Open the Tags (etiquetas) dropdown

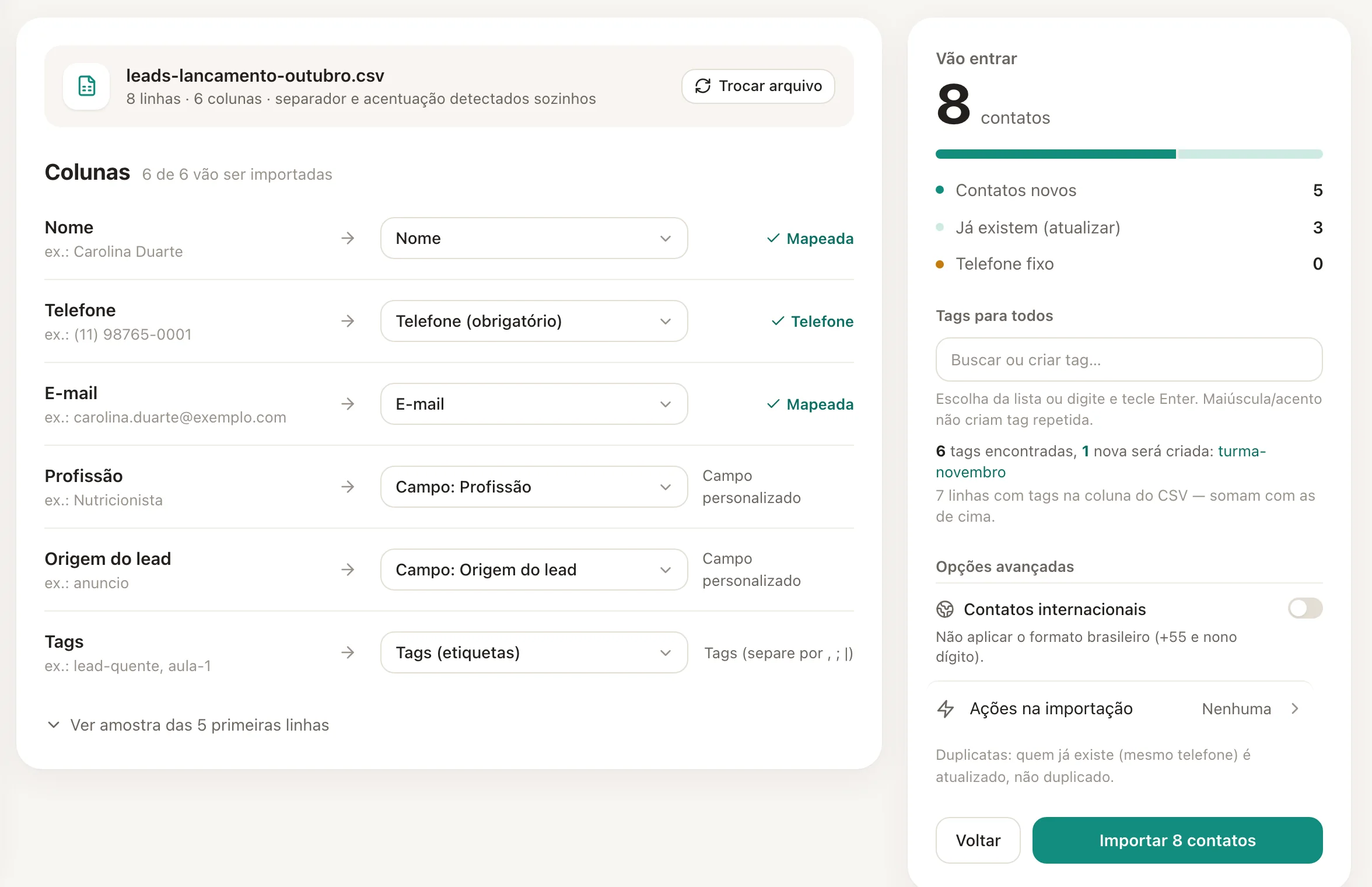click(534, 652)
